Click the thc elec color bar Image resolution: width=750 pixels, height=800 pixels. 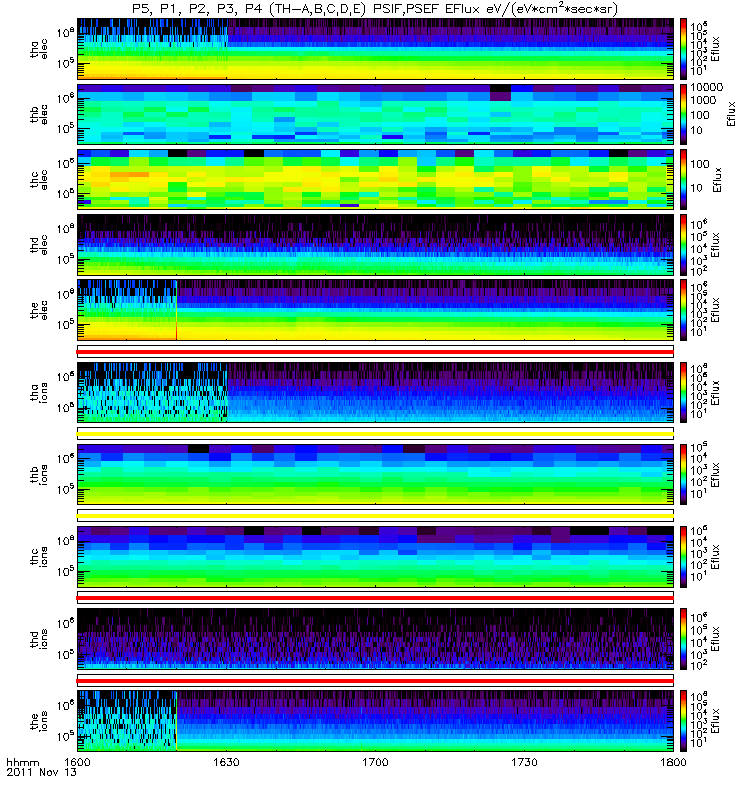pyautogui.click(x=683, y=180)
